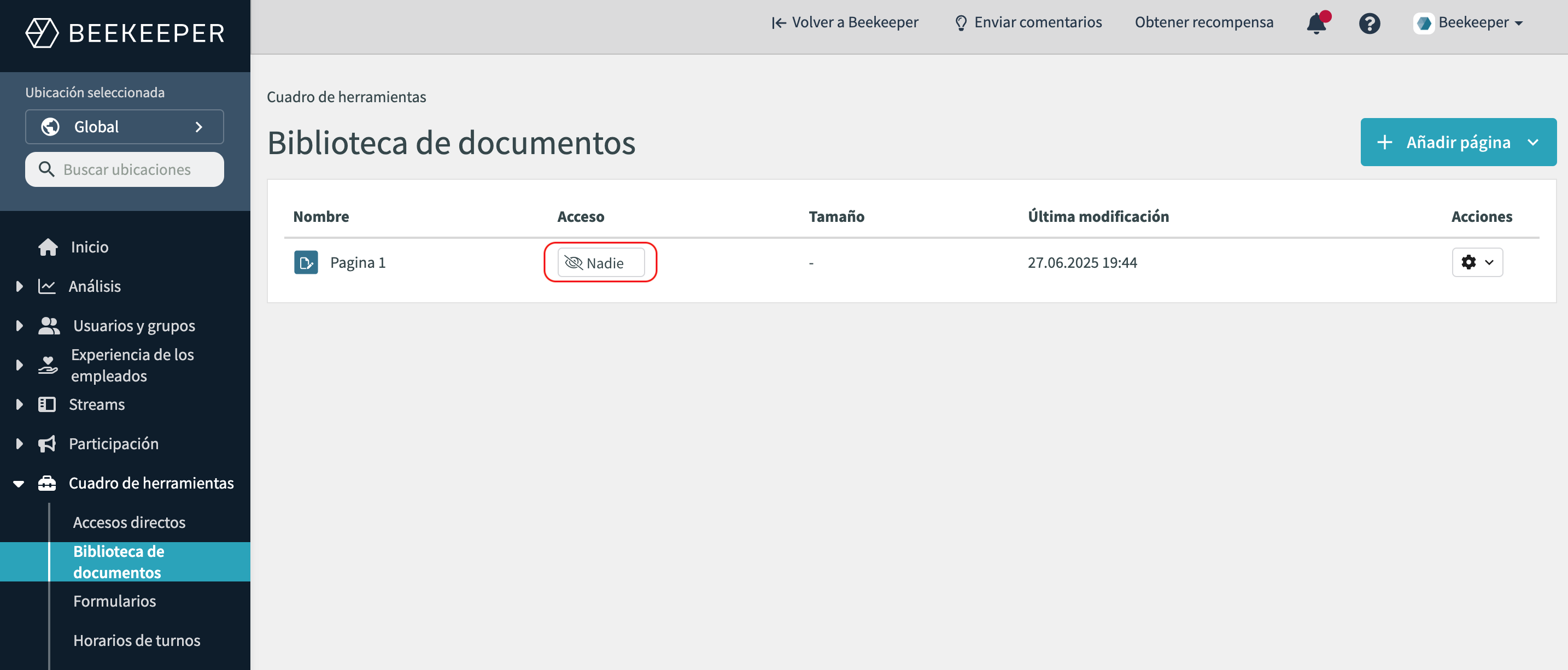Image resolution: width=1568 pixels, height=670 pixels.
Task: Open the gear actions dropdown for Pagina 1
Action: 1477,262
